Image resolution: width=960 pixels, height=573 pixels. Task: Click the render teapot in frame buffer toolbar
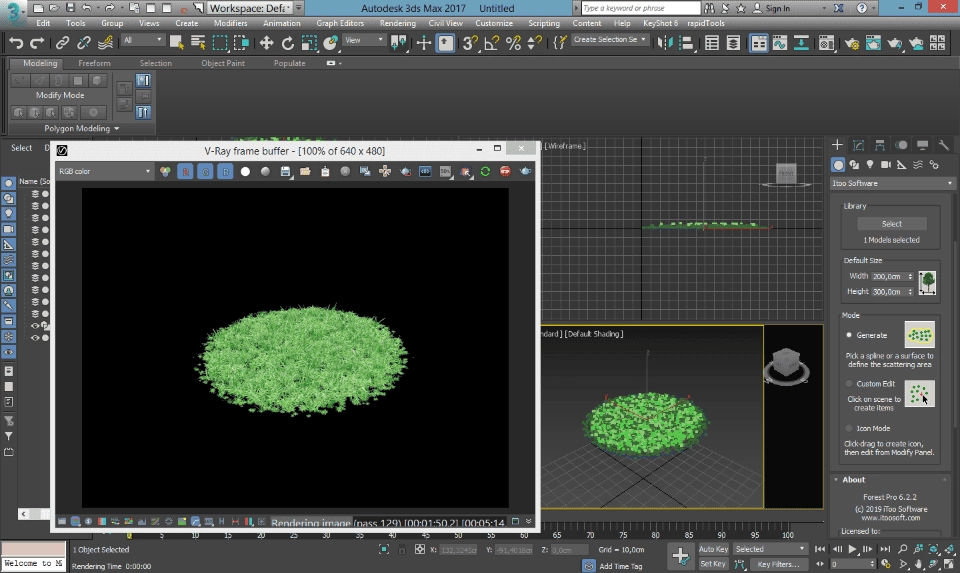tap(525, 171)
